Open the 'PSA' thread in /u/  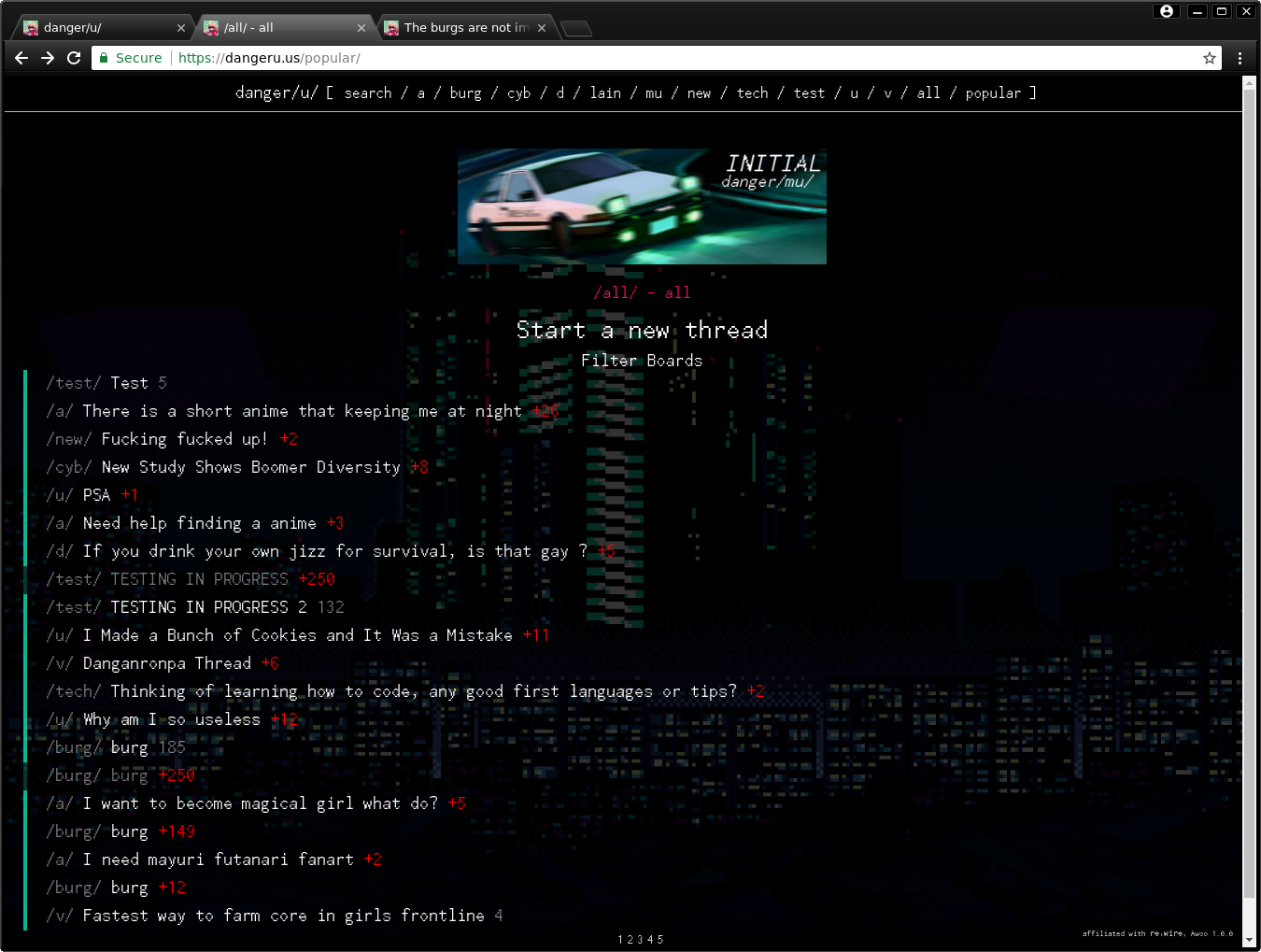tap(96, 495)
